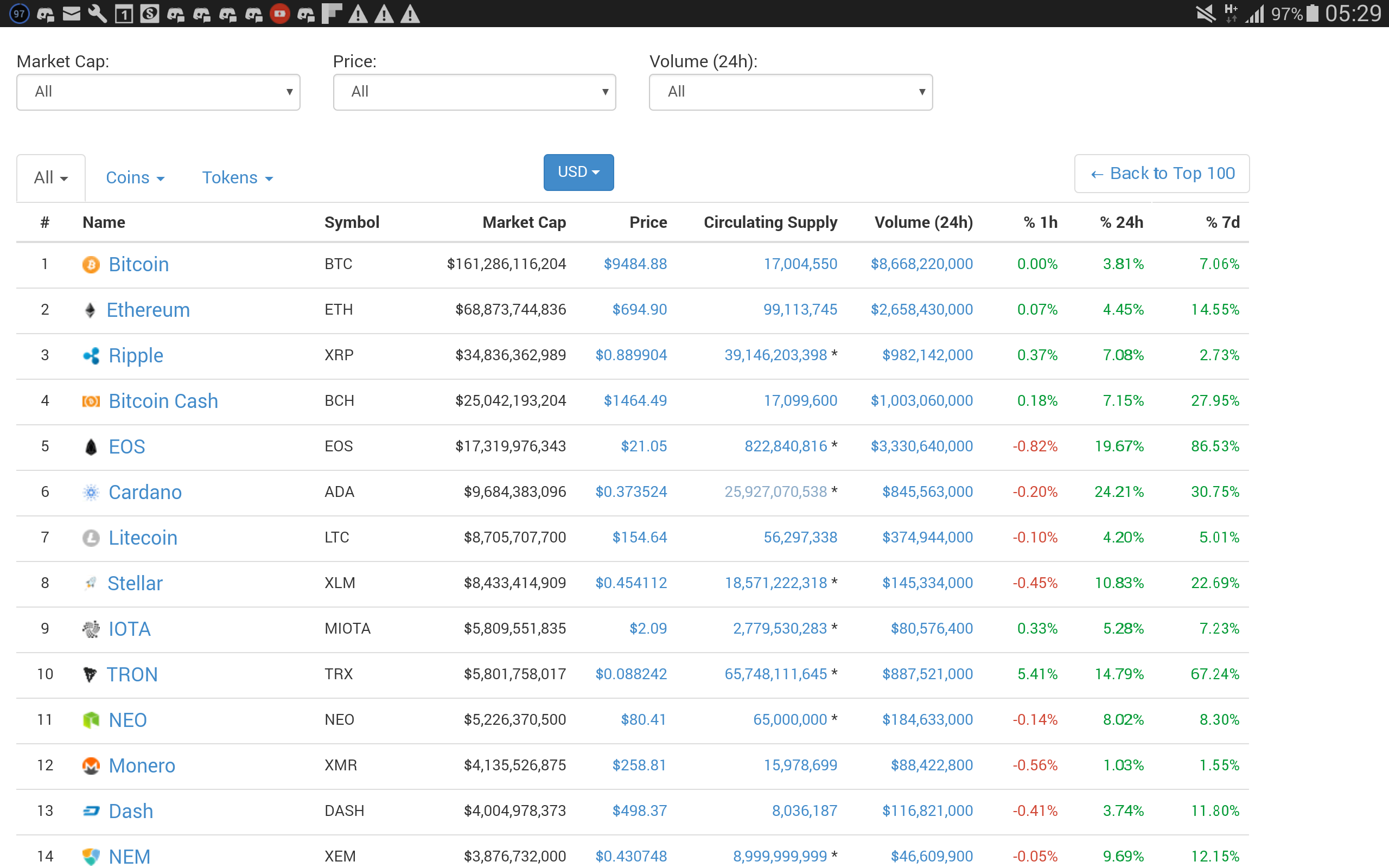
Task: Sort by rank # column
Action: pyautogui.click(x=45, y=223)
